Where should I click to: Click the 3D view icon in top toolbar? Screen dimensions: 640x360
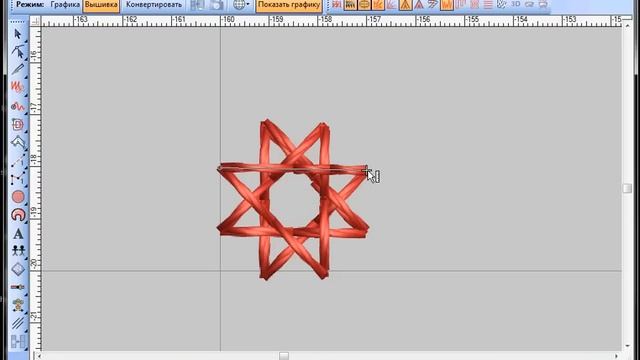516,4
